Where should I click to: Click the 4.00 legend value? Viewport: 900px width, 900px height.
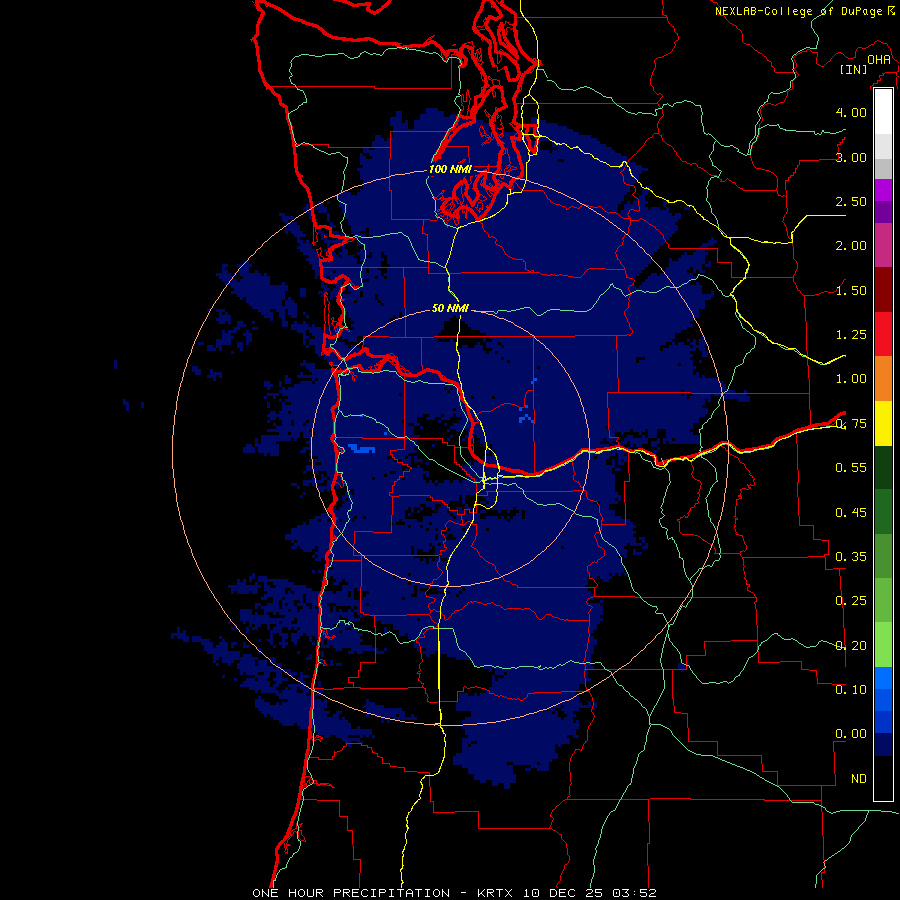851,112
